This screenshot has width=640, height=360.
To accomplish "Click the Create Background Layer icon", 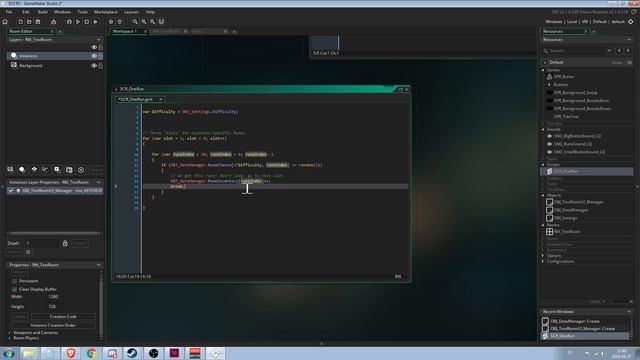I will (x=10, y=170).
